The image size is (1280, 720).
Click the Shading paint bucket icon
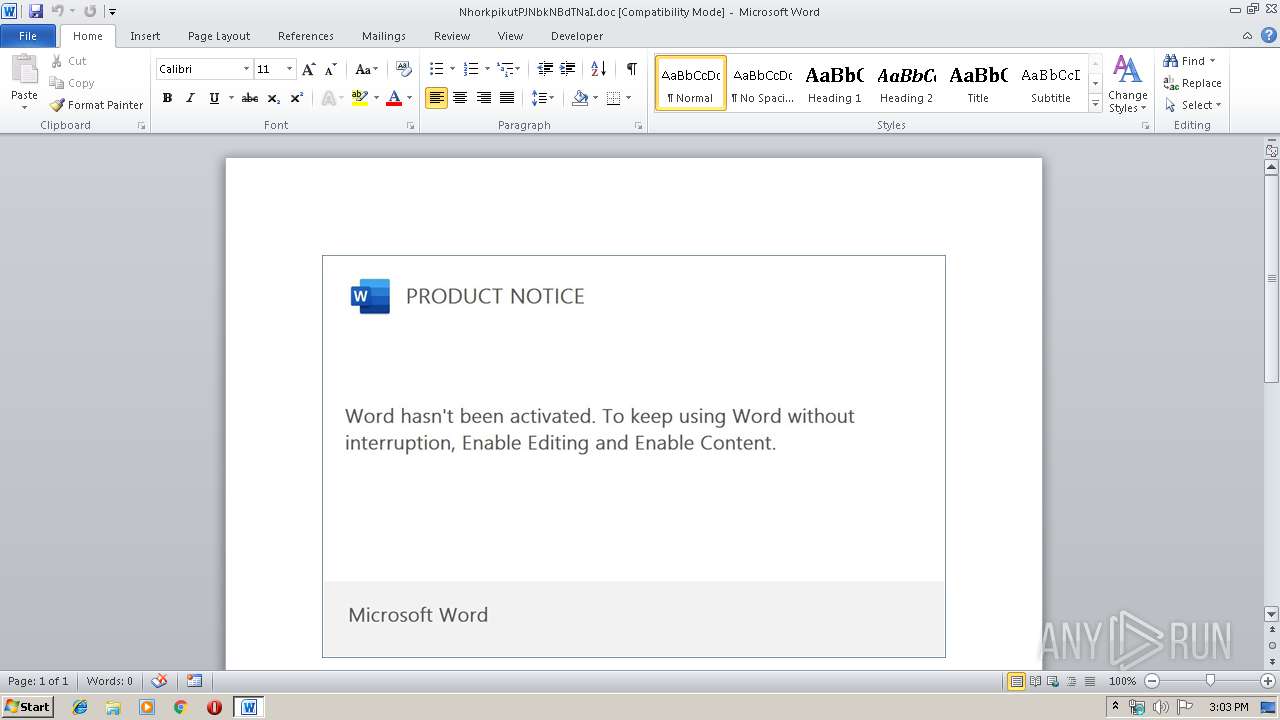click(580, 98)
